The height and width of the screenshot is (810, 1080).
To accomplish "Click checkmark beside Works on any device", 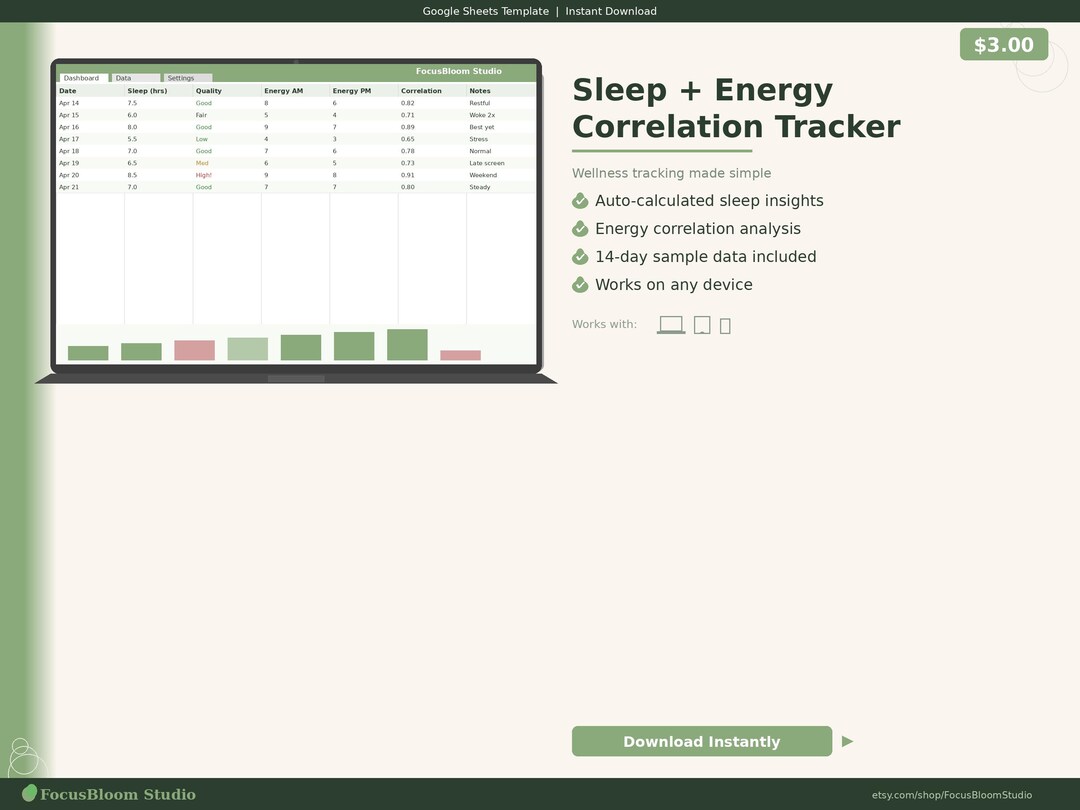I will (x=580, y=284).
